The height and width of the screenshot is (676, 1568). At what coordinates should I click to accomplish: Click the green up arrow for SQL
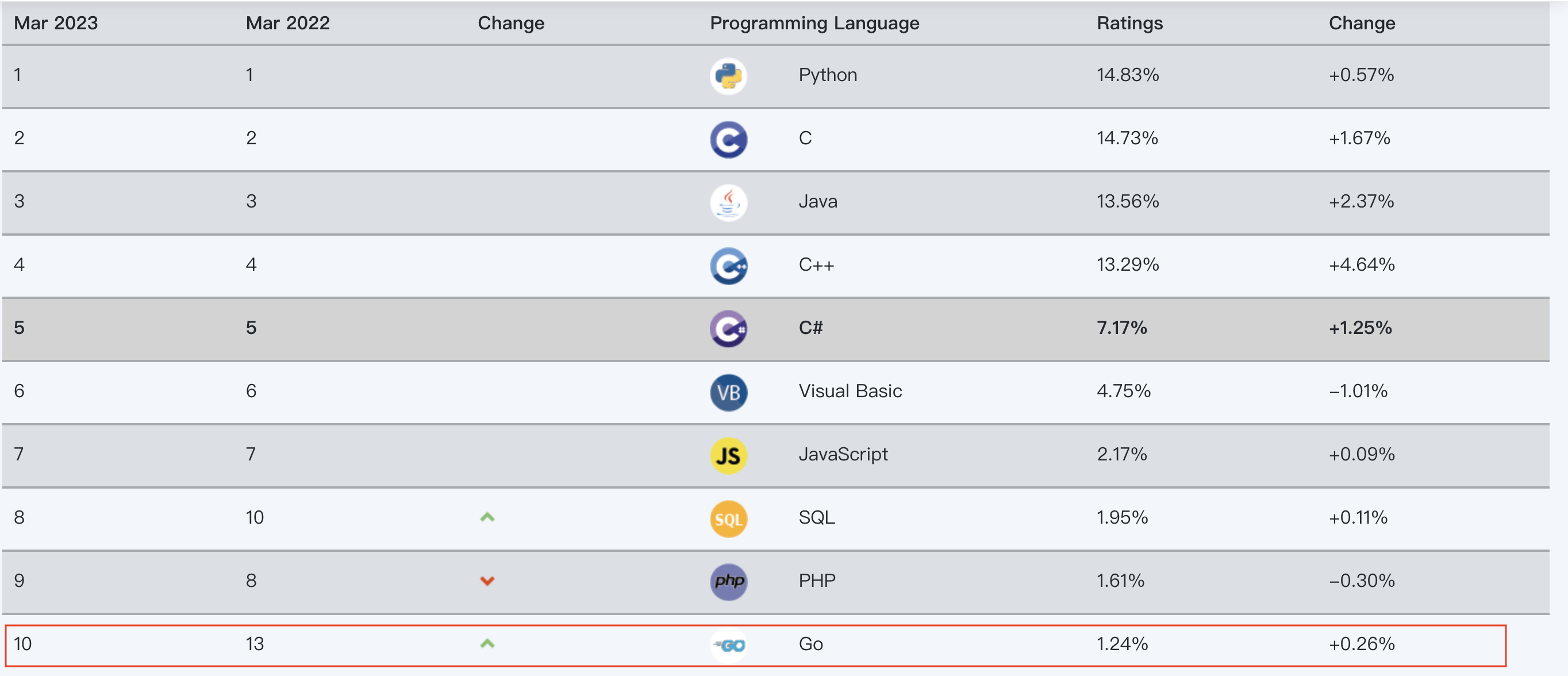point(487,518)
